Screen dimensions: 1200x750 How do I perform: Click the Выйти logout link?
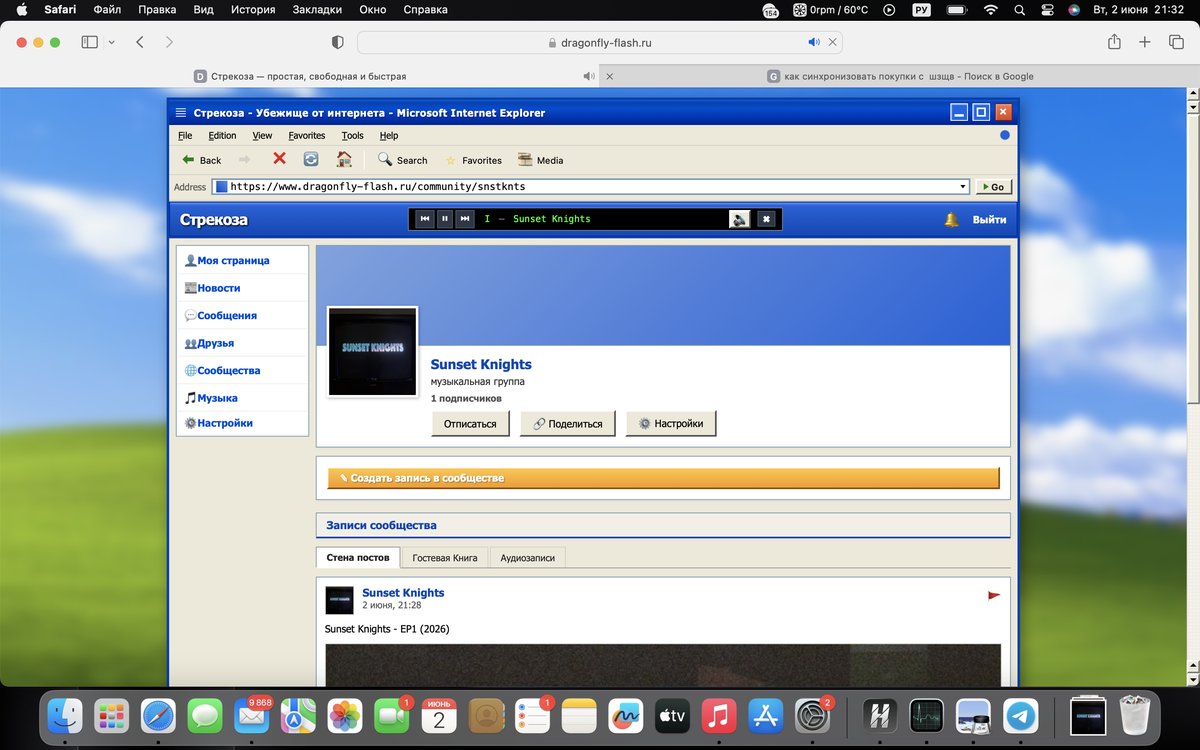(989, 220)
